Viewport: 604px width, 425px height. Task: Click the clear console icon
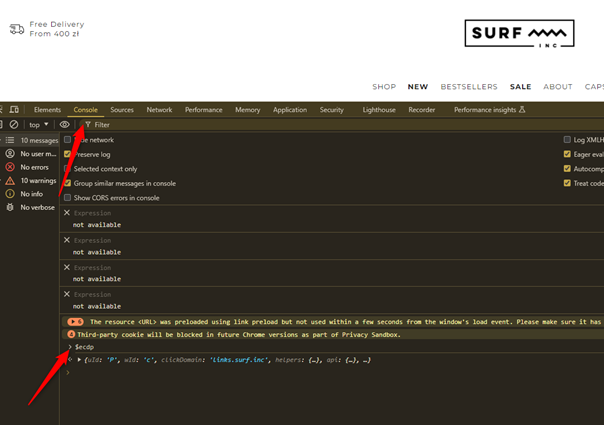click(14, 125)
